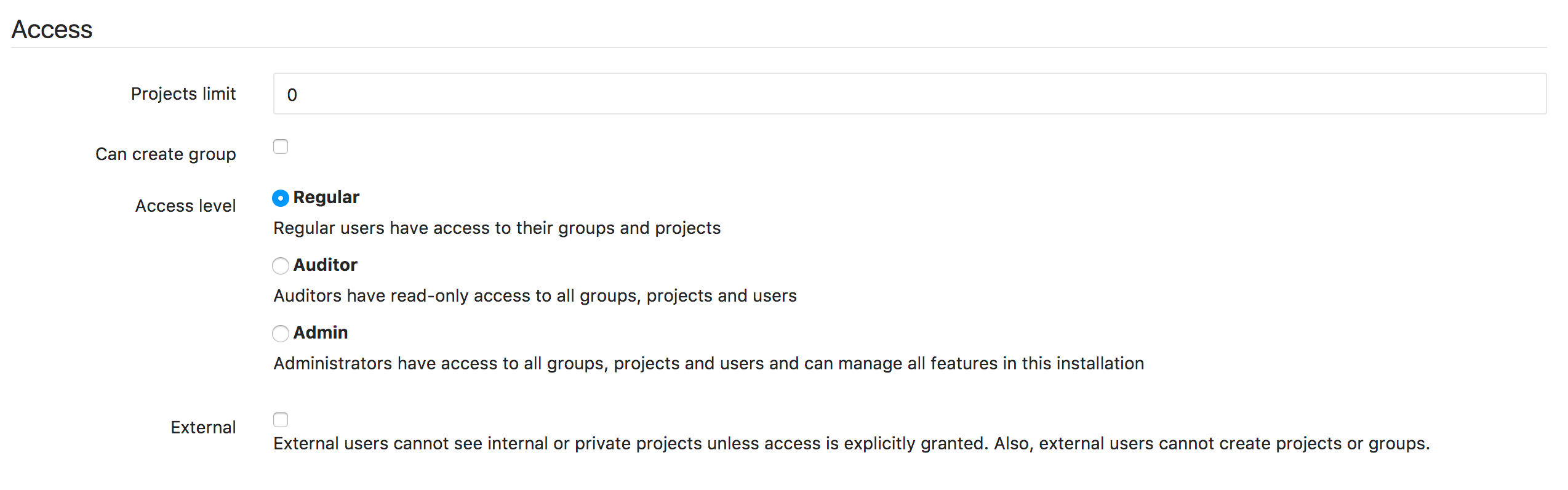This screenshot has height=490, width=1568.
Task: Click the bold Admin option label
Action: point(321,333)
